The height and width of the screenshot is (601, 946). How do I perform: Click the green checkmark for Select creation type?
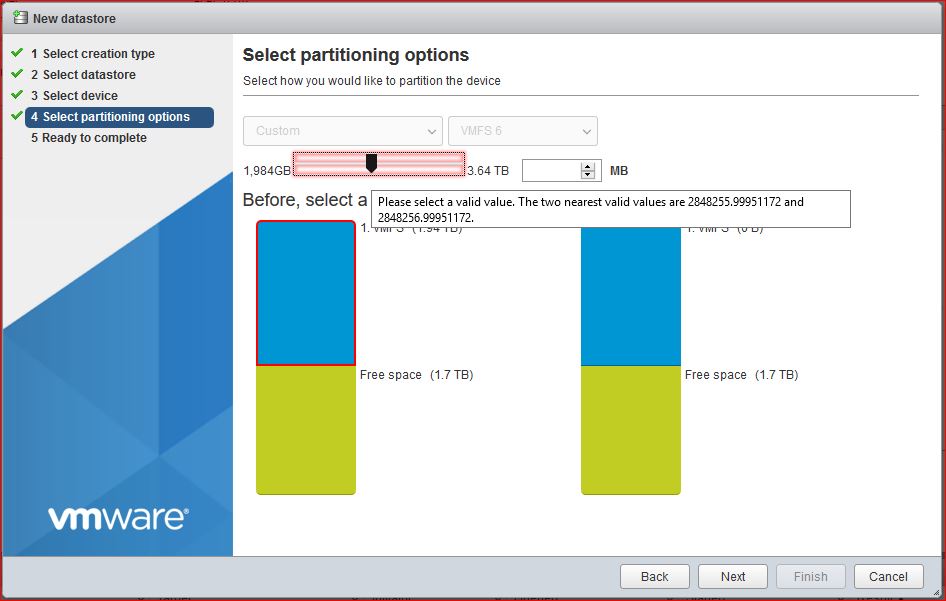point(17,53)
